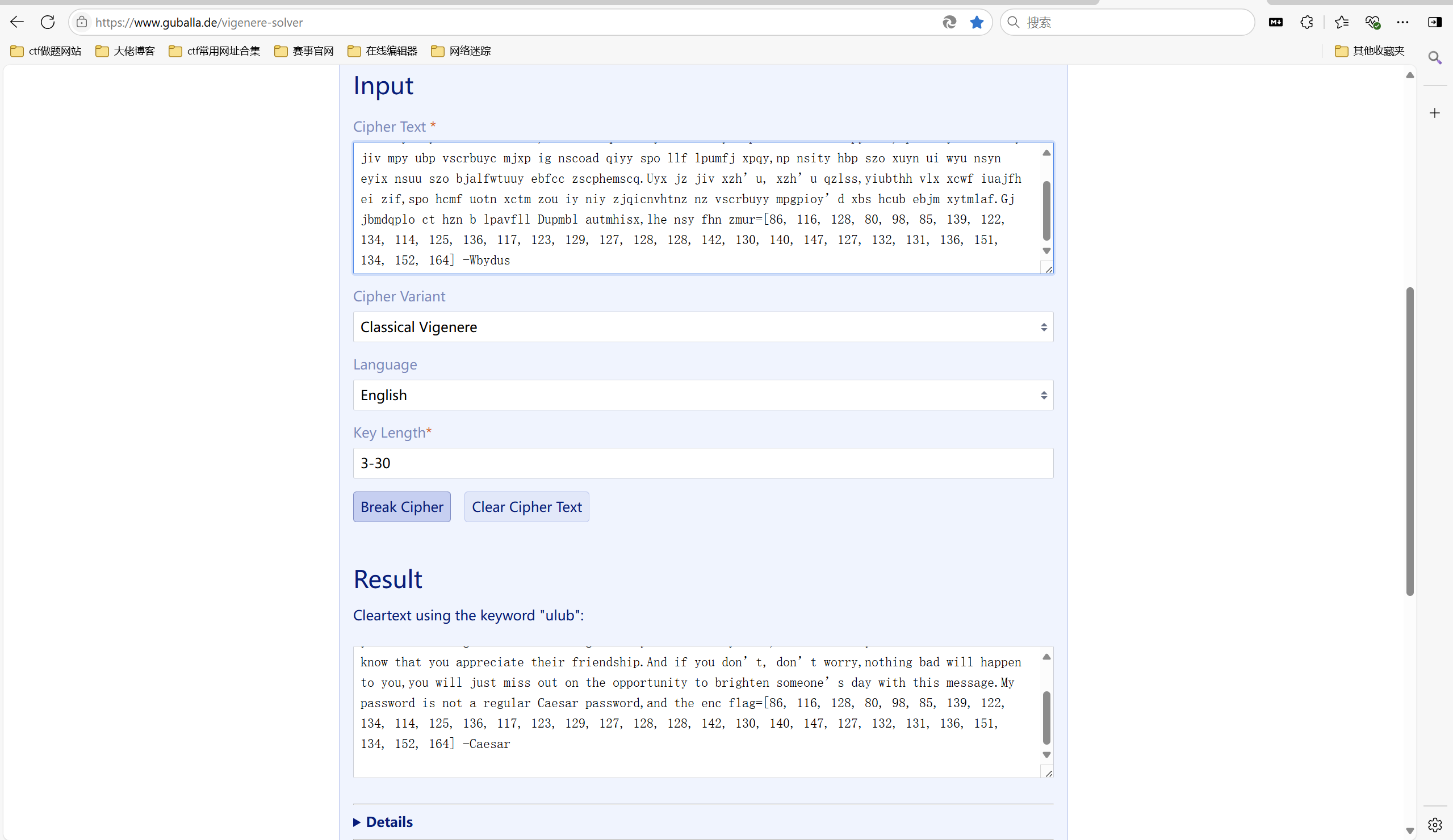Click the search magnifier in search box
This screenshot has width=1453, height=840.
[x=1013, y=22]
